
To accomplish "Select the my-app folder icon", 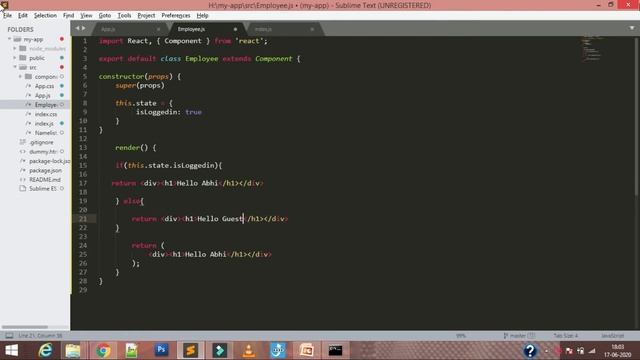I will point(17,39).
